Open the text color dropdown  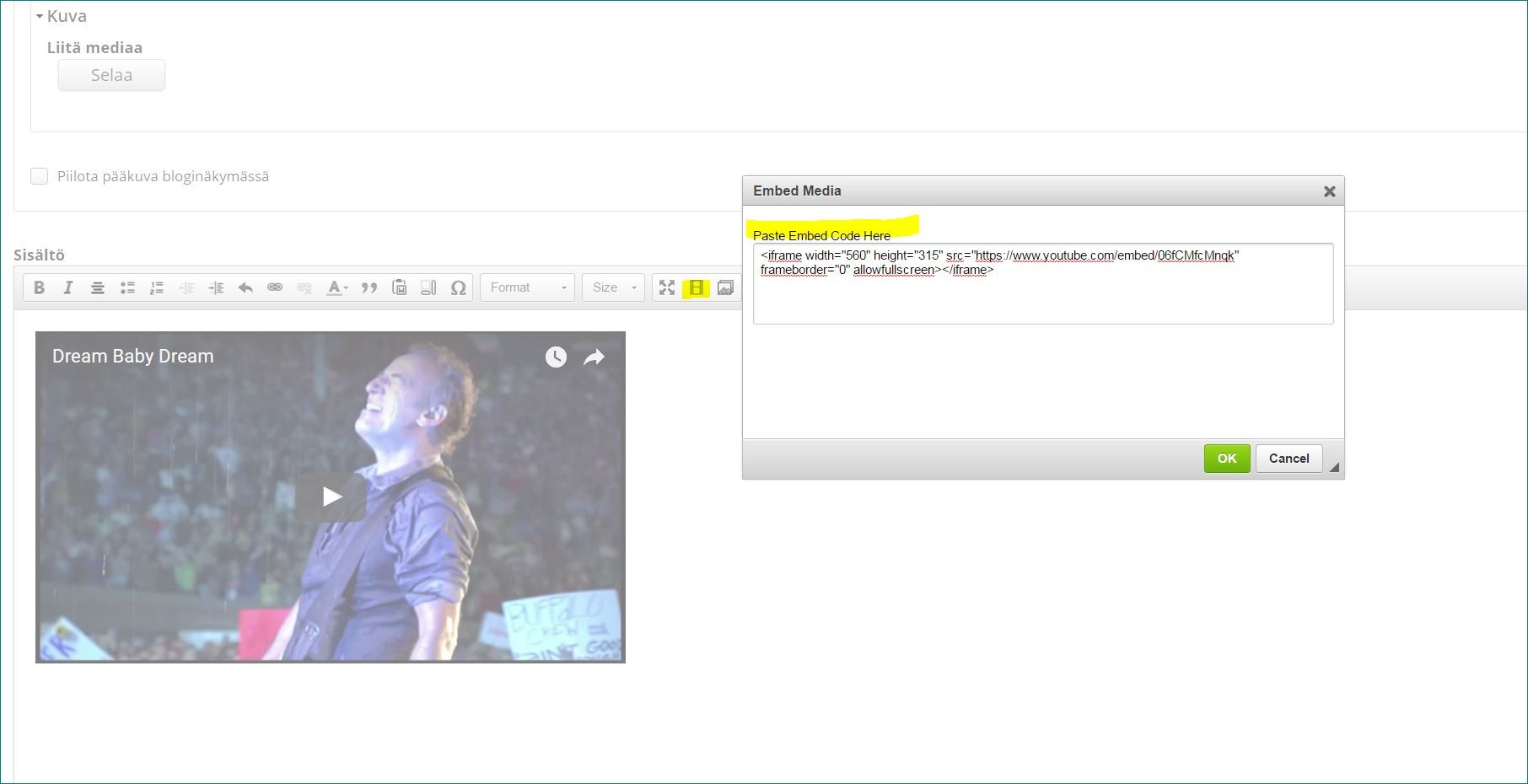click(x=337, y=287)
